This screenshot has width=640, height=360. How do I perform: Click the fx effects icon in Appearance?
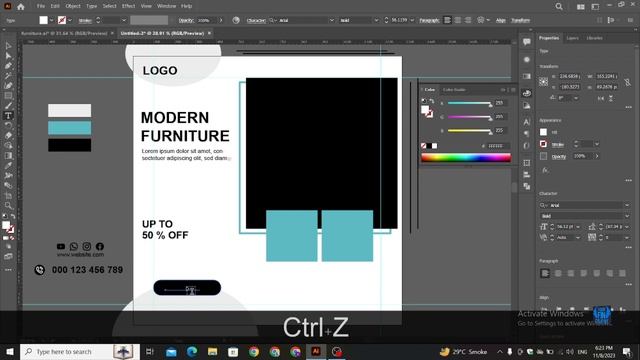(545, 170)
